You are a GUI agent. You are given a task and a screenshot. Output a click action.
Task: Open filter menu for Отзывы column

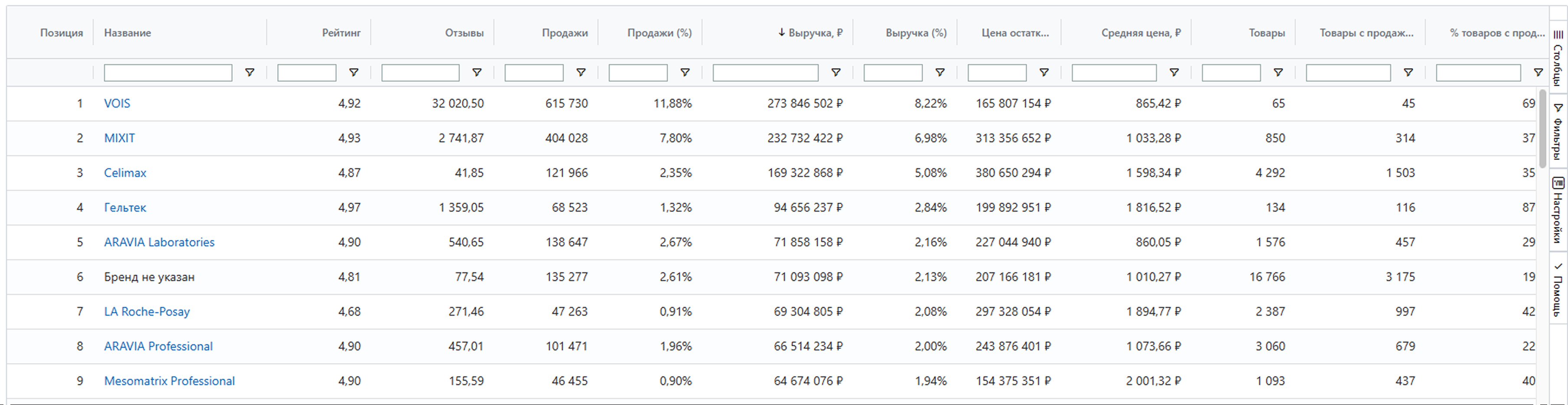pyautogui.click(x=477, y=72)
